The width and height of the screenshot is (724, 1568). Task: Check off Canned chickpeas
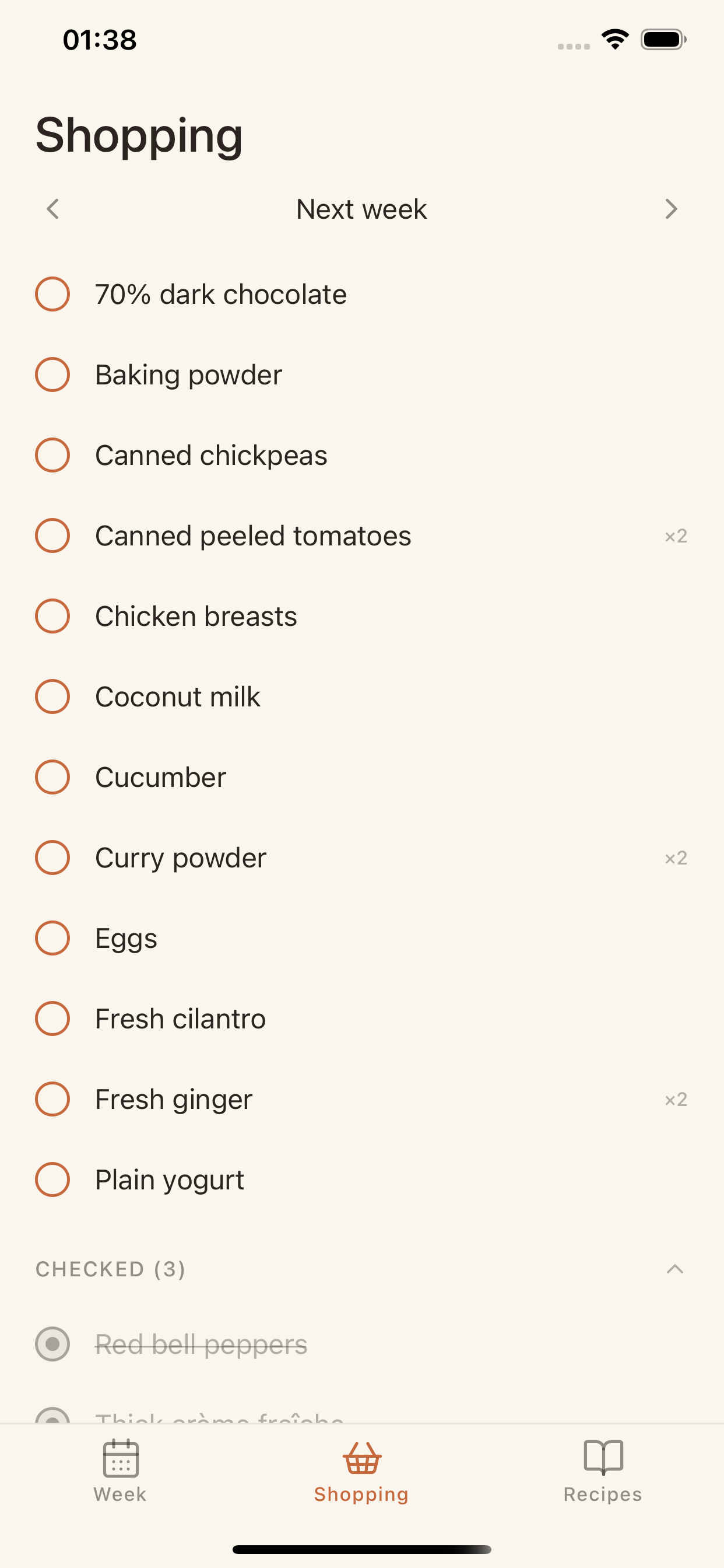click(x=52, y=454)
